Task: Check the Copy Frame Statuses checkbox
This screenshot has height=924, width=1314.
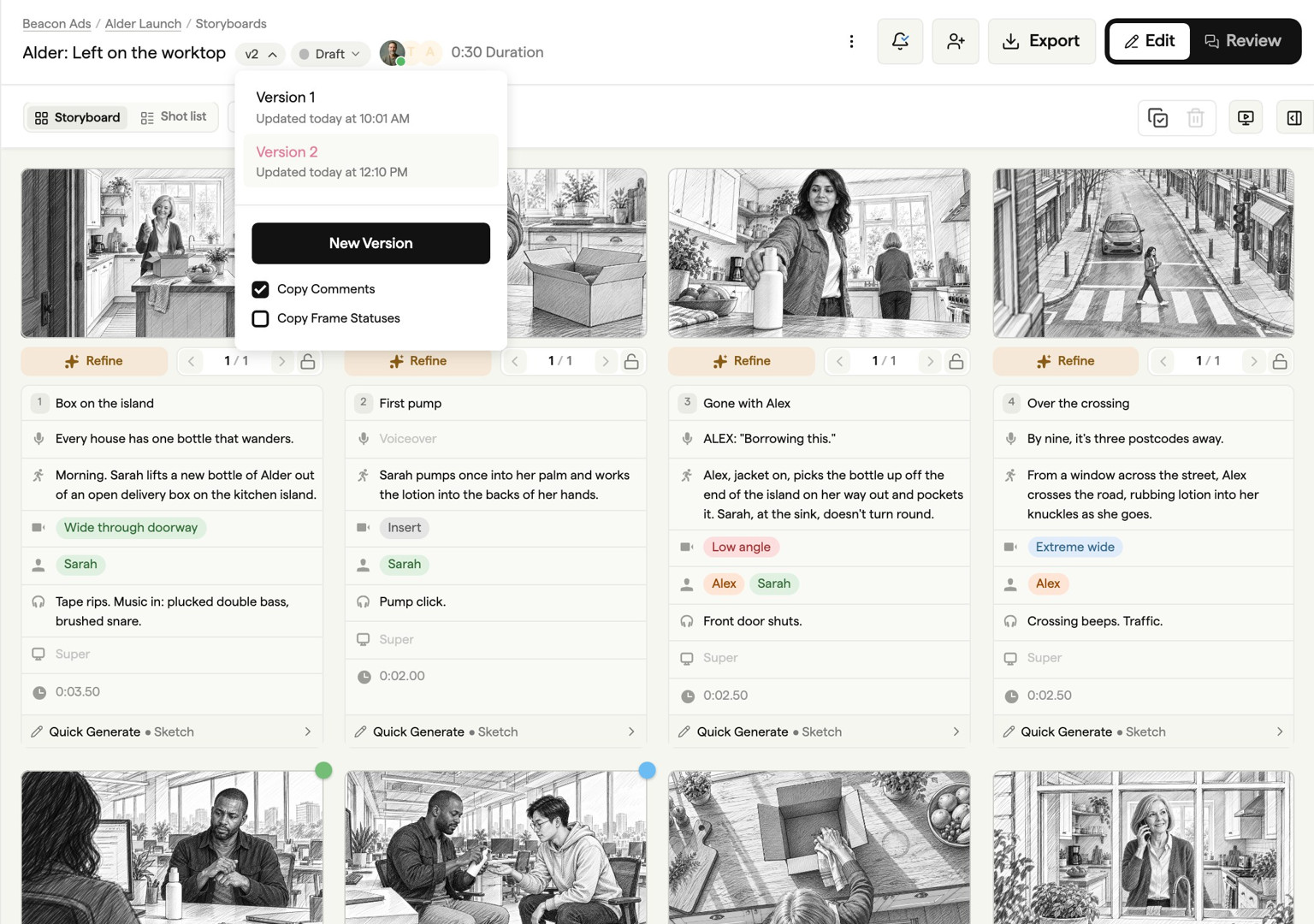Action: pyautogui.click(x=260, y=318)
